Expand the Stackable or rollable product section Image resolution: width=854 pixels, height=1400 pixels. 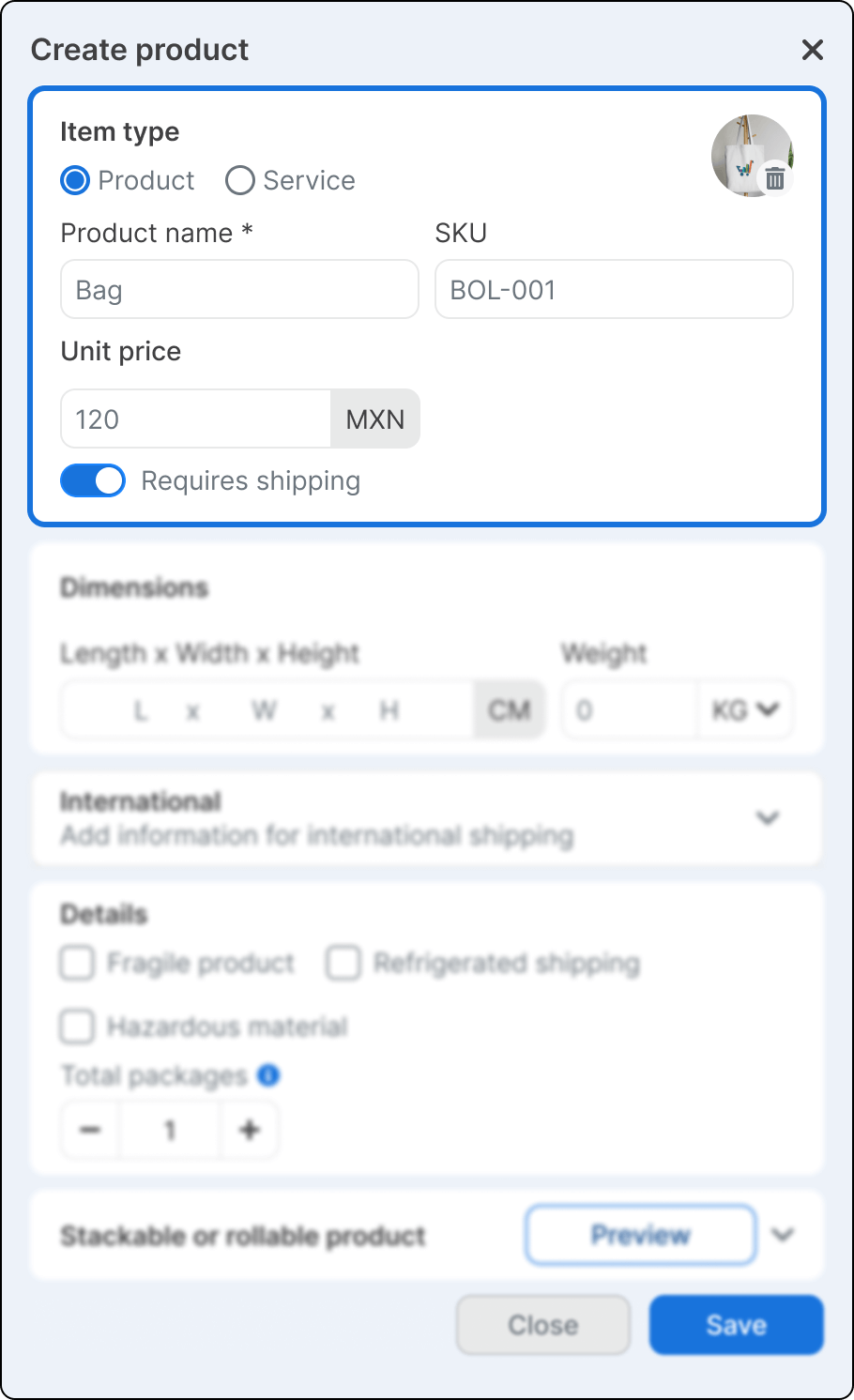coord(783,1235)
